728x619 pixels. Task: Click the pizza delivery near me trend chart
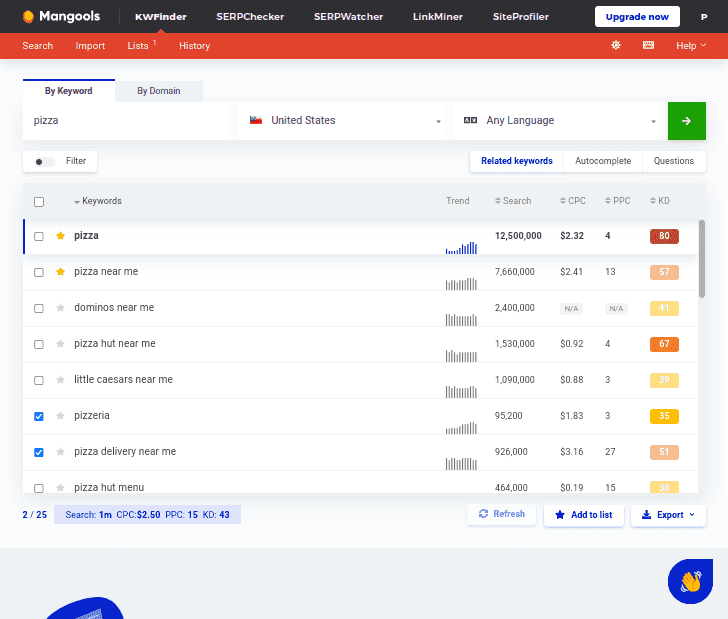pyautogui.click(x=461, y=463)
